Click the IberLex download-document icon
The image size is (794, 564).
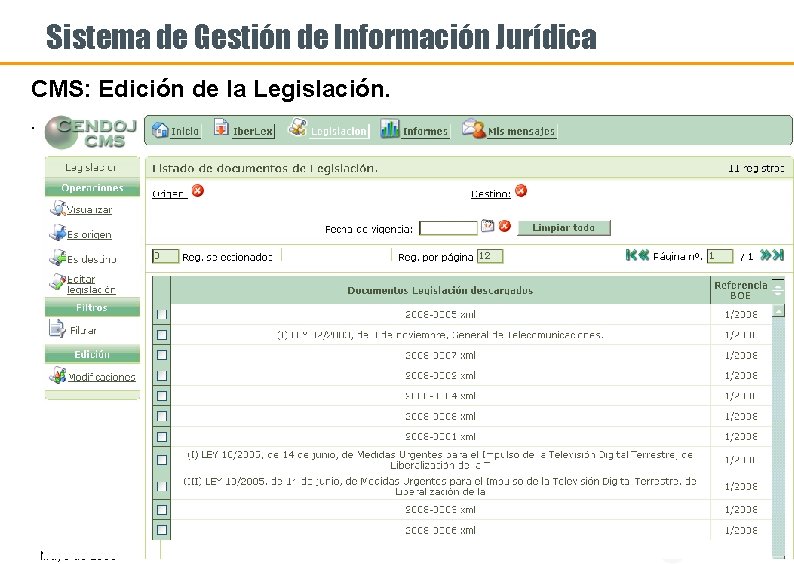point(221,128)
